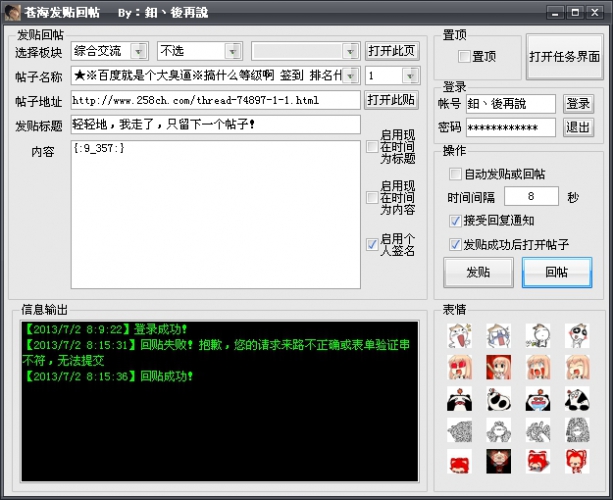Click the 打开任务界面 button

pos(565,57)
